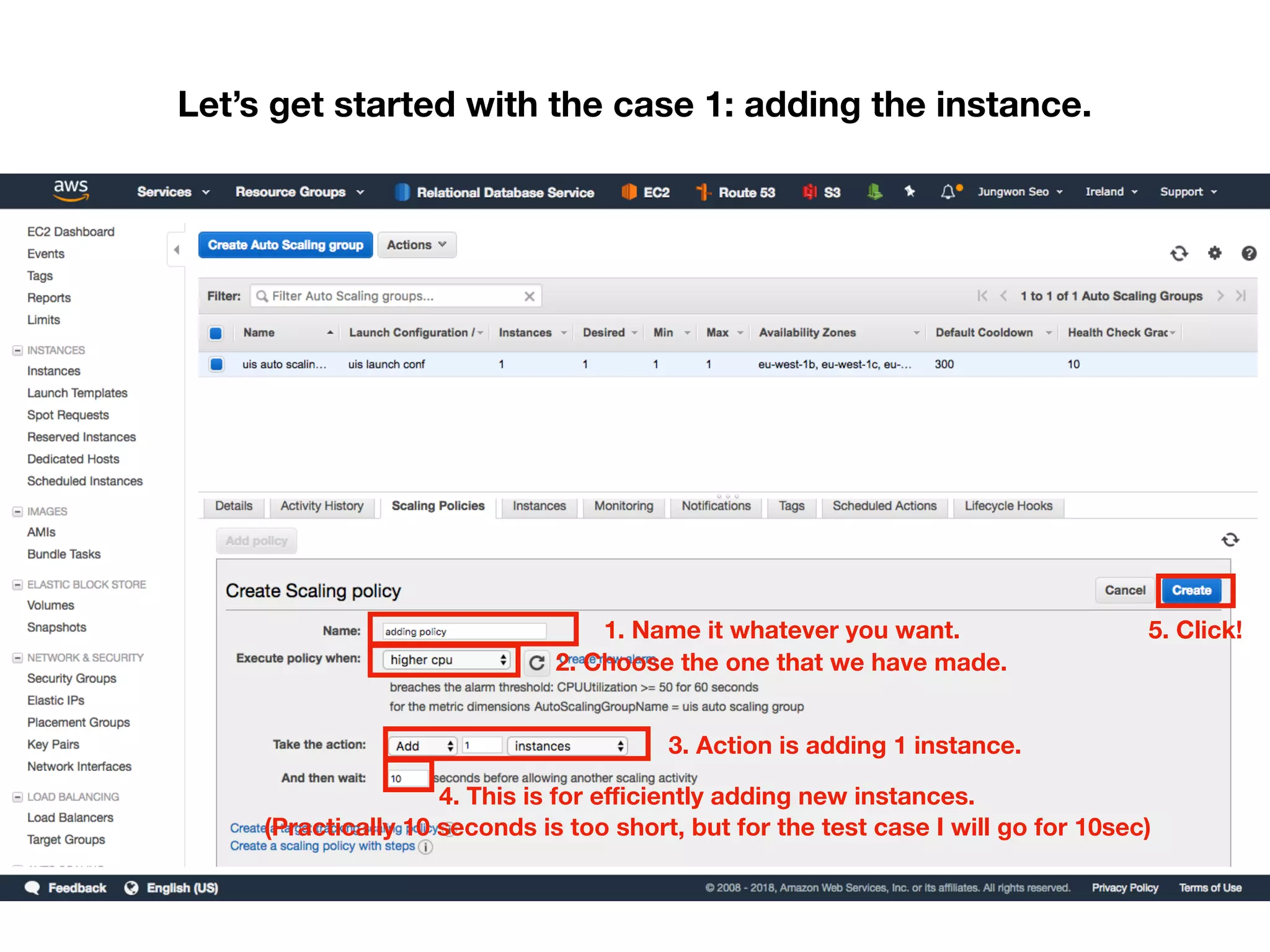This screenshot has width=1270, height=952.
Task: Go to the next page of results
Action: click(x=1220, y=296)
